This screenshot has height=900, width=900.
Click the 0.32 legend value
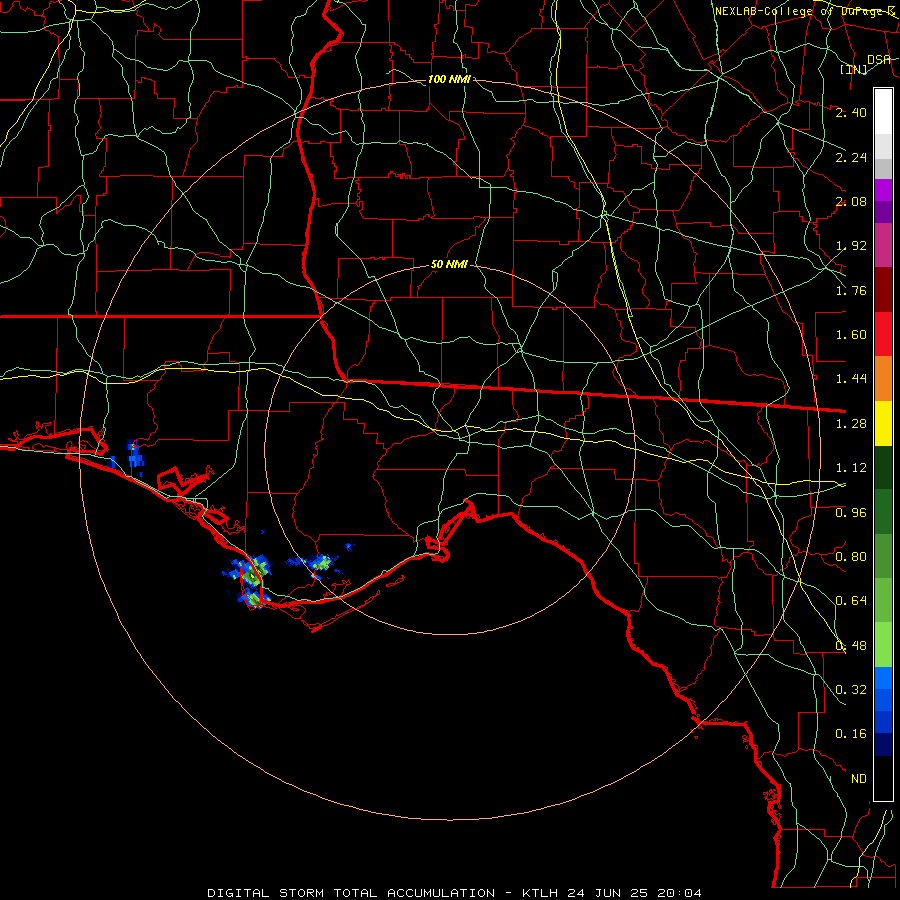click(851, 690)
